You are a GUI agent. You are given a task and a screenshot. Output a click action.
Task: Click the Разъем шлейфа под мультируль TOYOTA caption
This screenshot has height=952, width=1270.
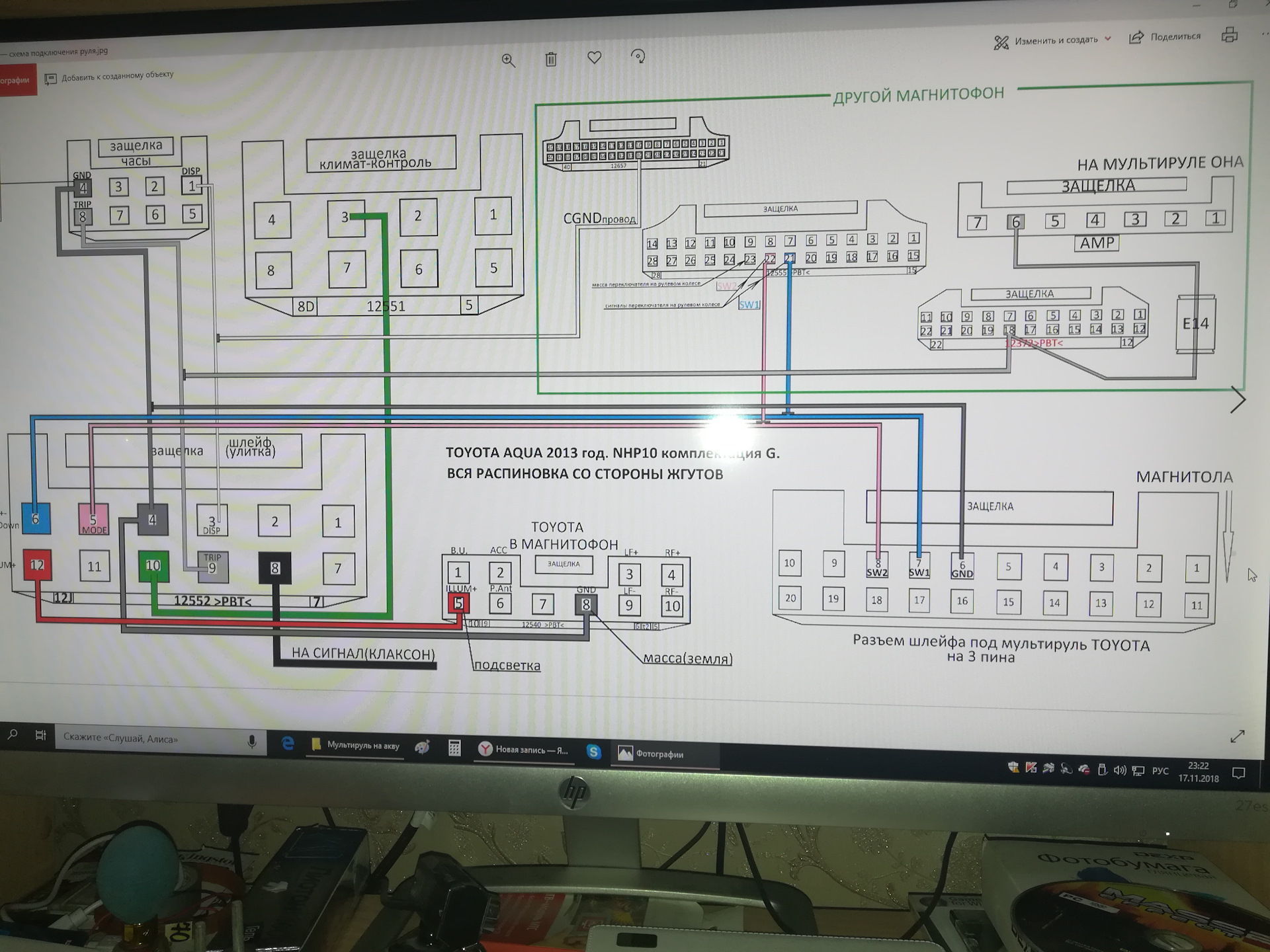tap(1001, 649)
